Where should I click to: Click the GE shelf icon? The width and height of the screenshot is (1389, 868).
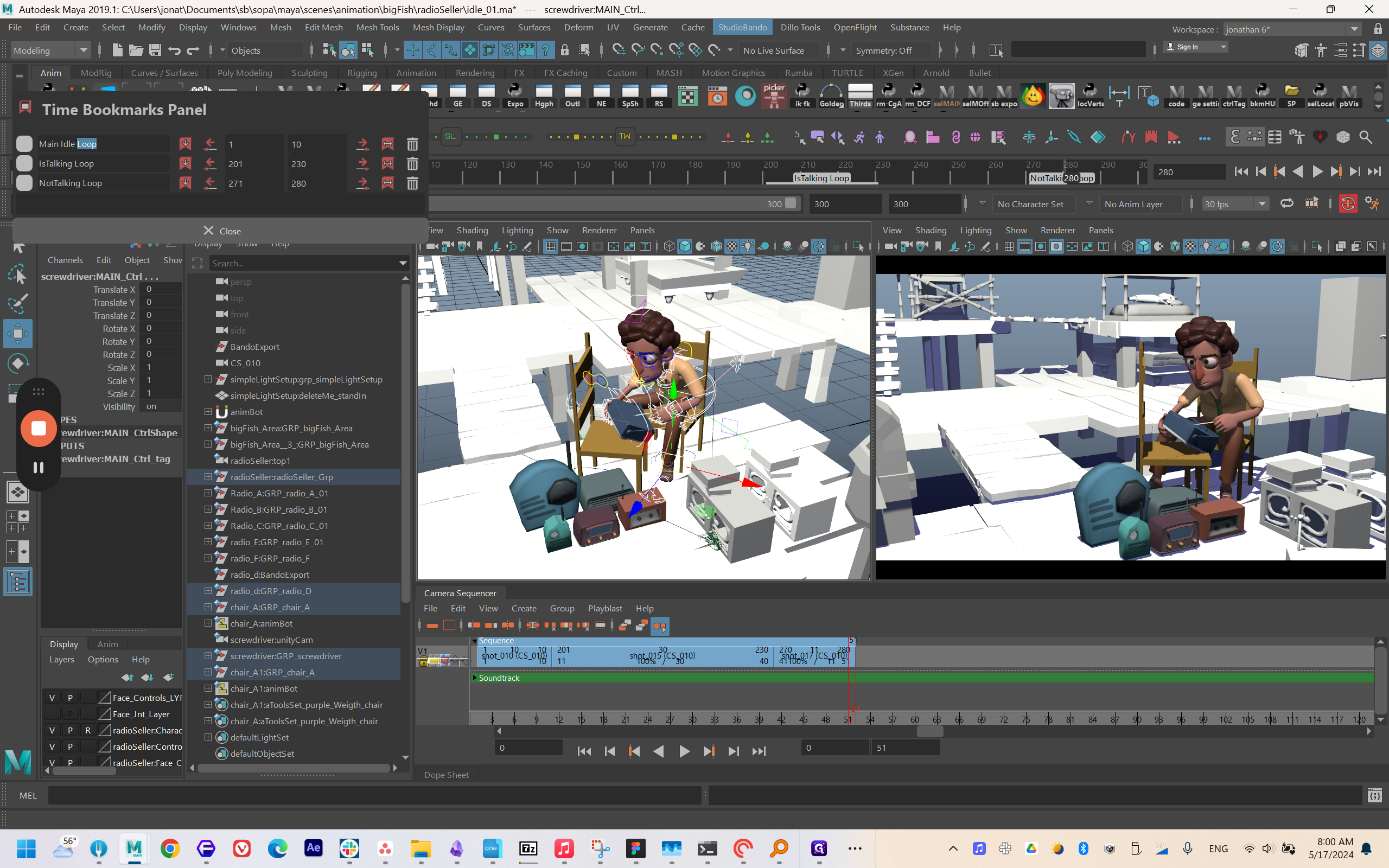(x=457, y=96)
